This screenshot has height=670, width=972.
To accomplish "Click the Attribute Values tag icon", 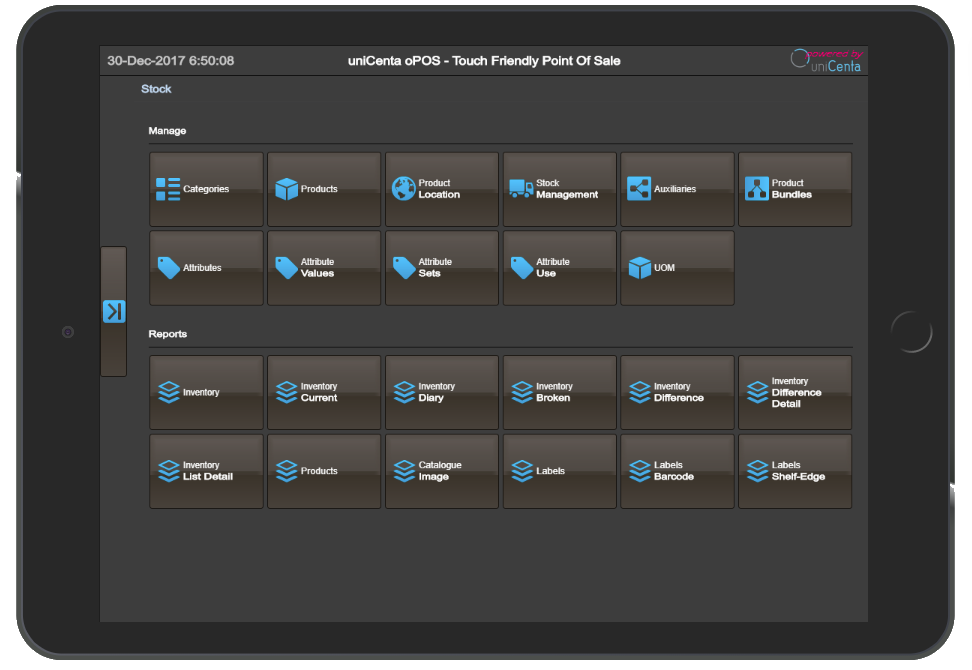I will [286, 268].
